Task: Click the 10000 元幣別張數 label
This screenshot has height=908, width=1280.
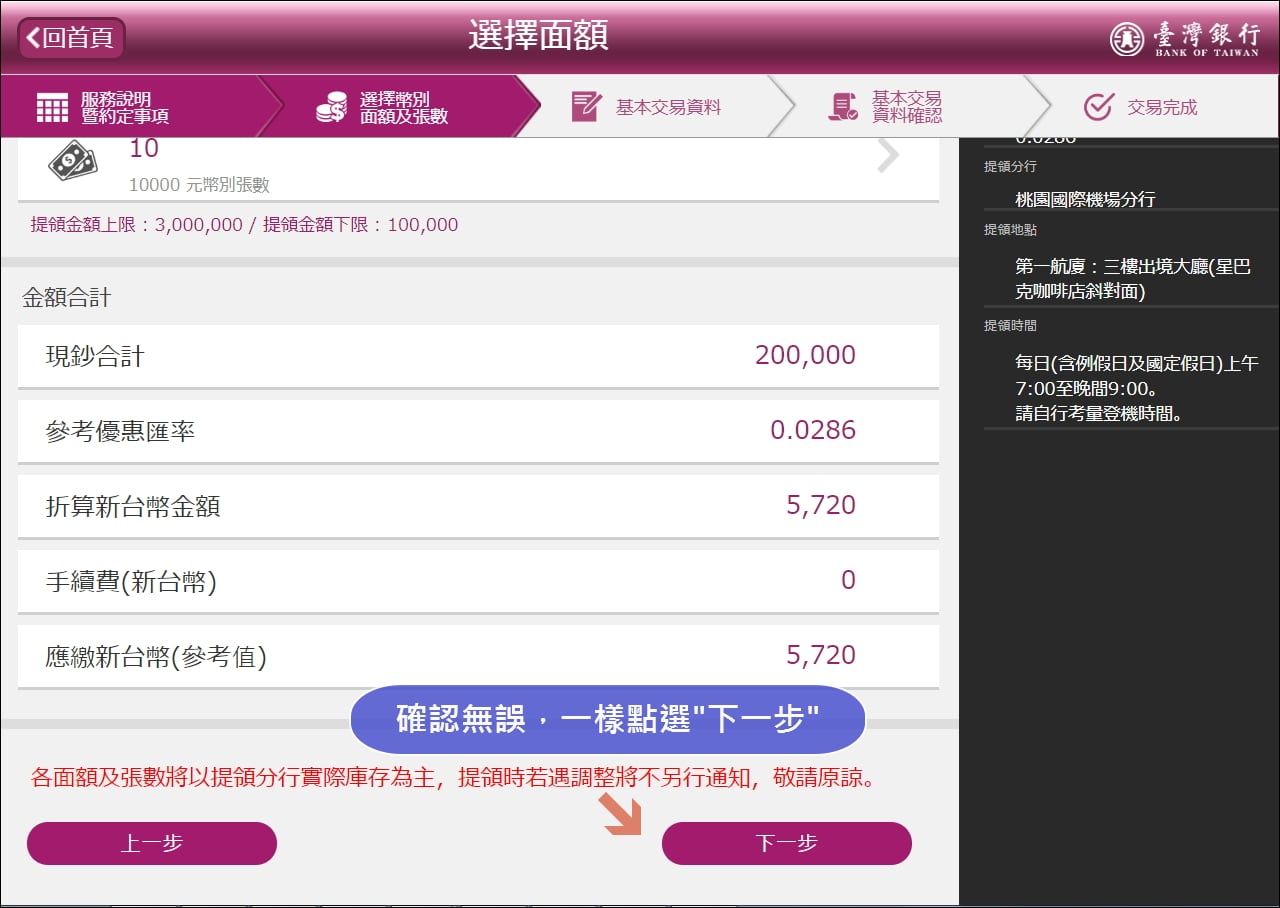Action: tap(199, 185)
